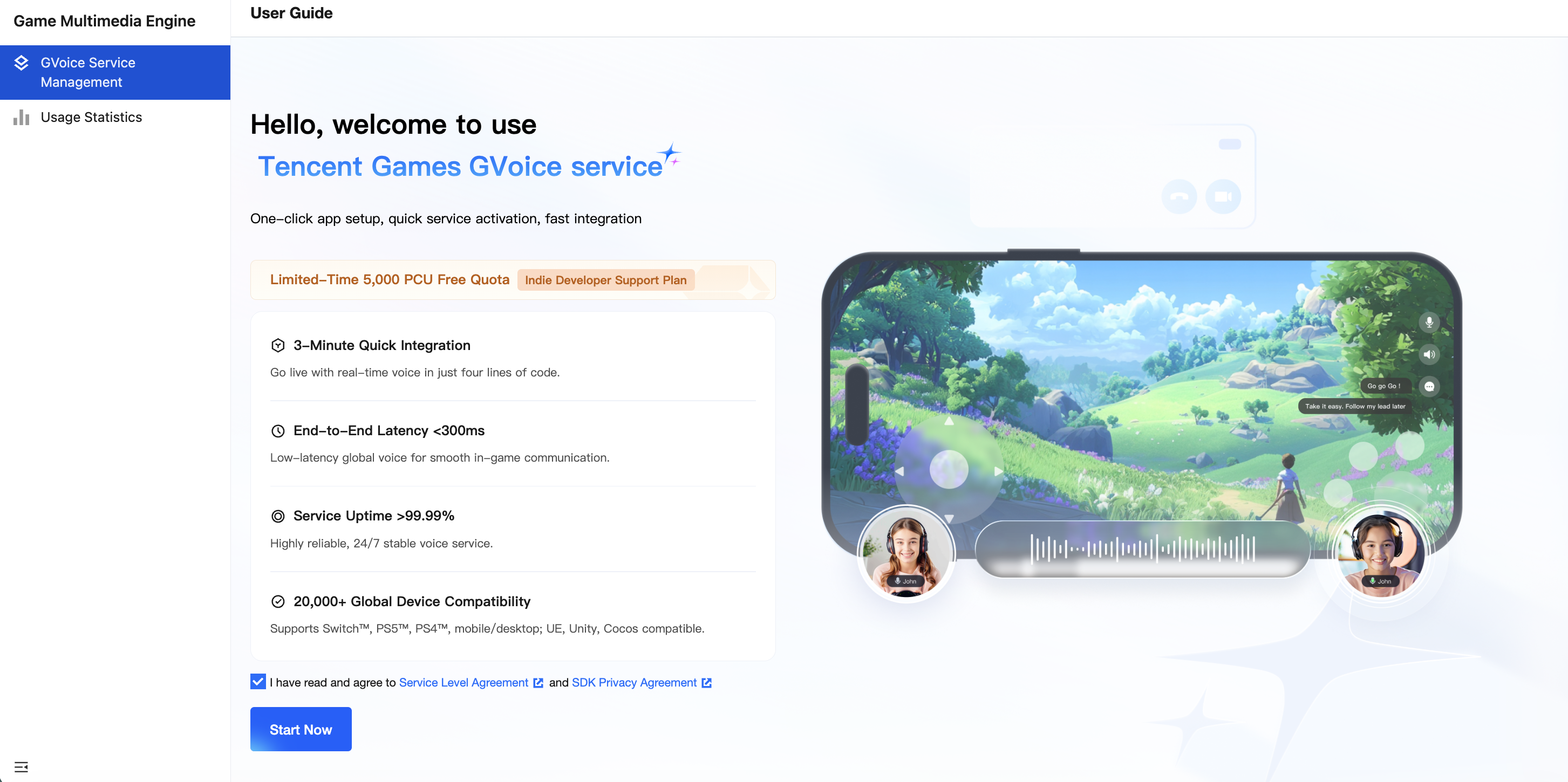
Task: Click the Indie Developer Support Plan badge
Action: pos(605,280)
